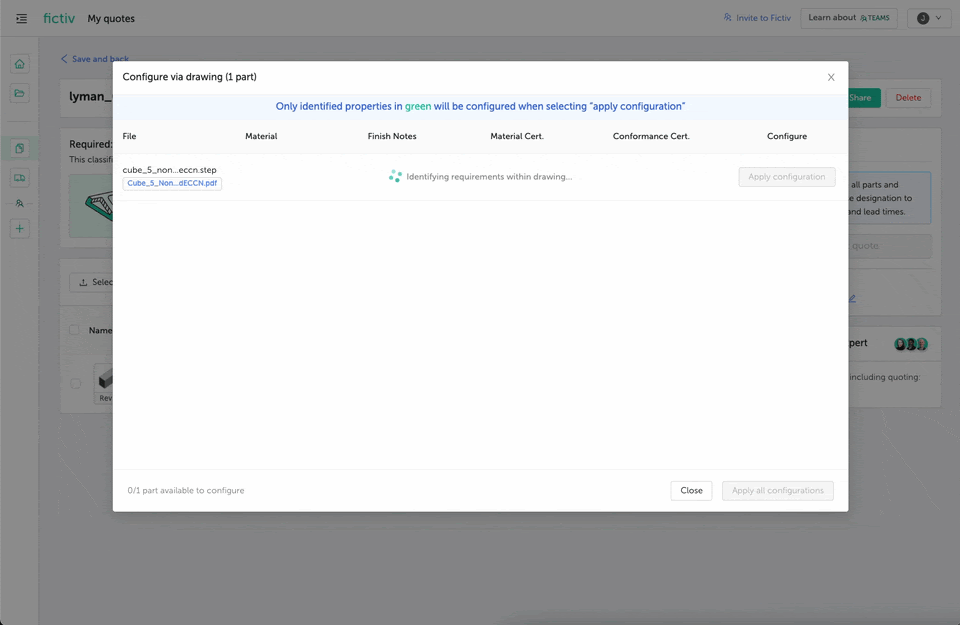The image size is (960, 625).
Task: Open the Cube_5_Non...dECCN.pdf drawing link
Action: point(172,183)
